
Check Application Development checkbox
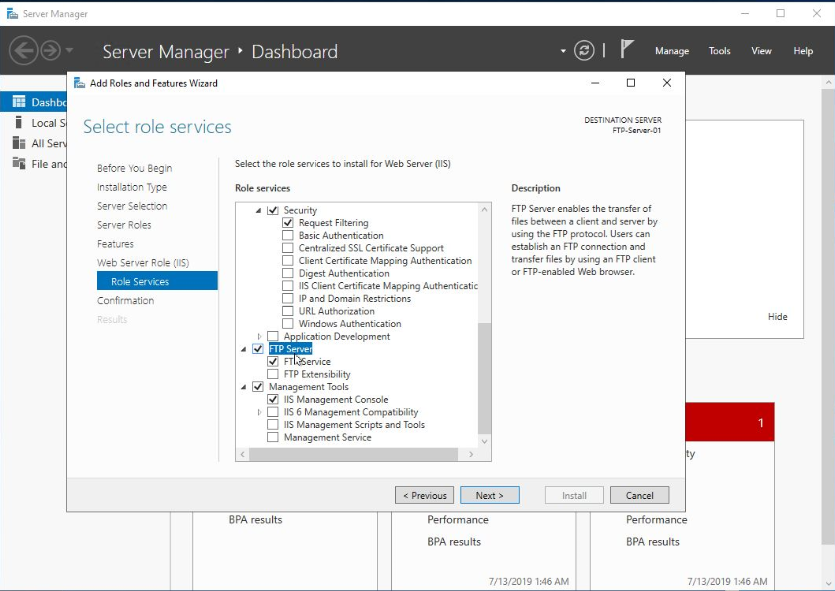273,336
